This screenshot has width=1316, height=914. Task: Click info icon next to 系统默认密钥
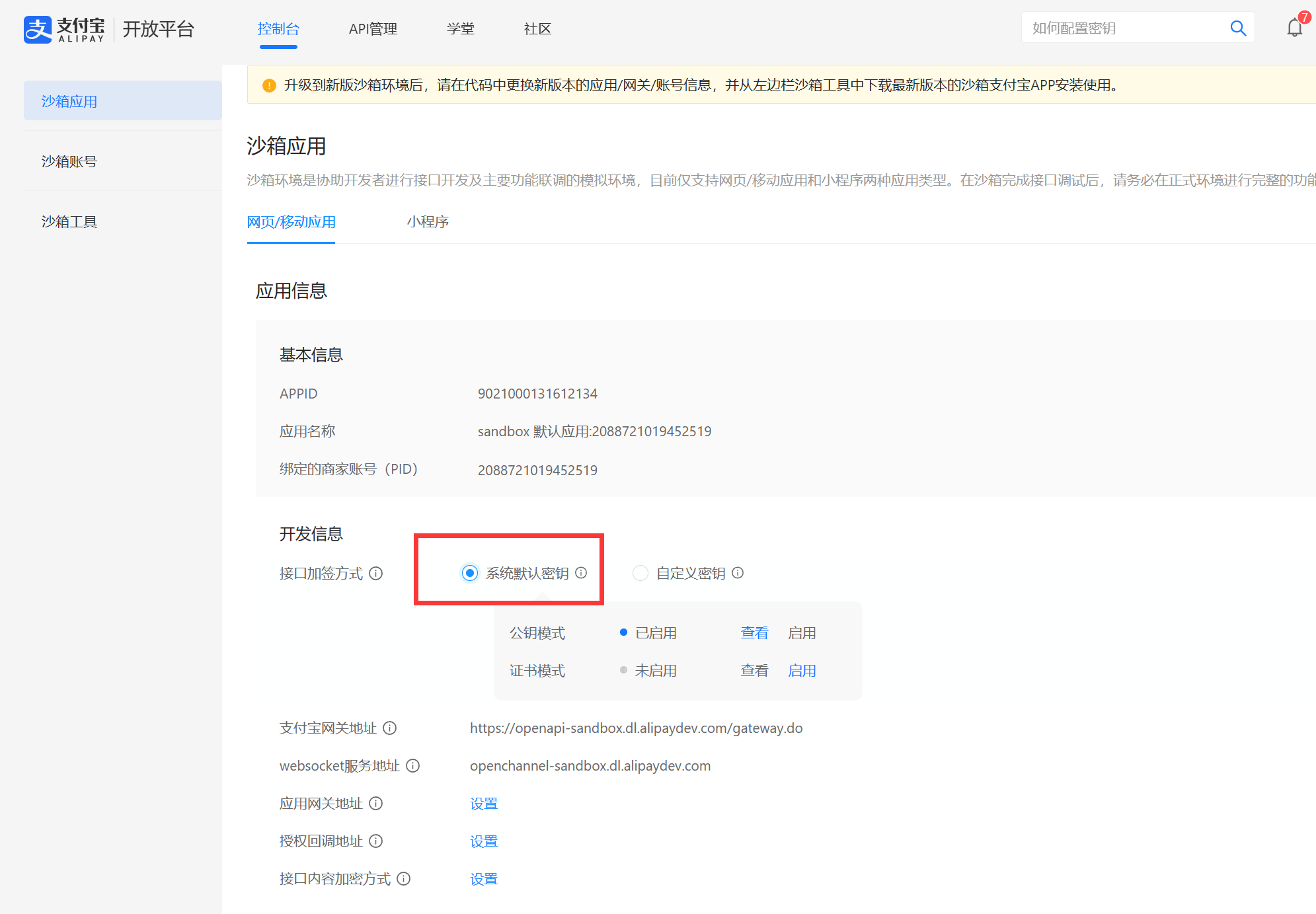[581, 573]
